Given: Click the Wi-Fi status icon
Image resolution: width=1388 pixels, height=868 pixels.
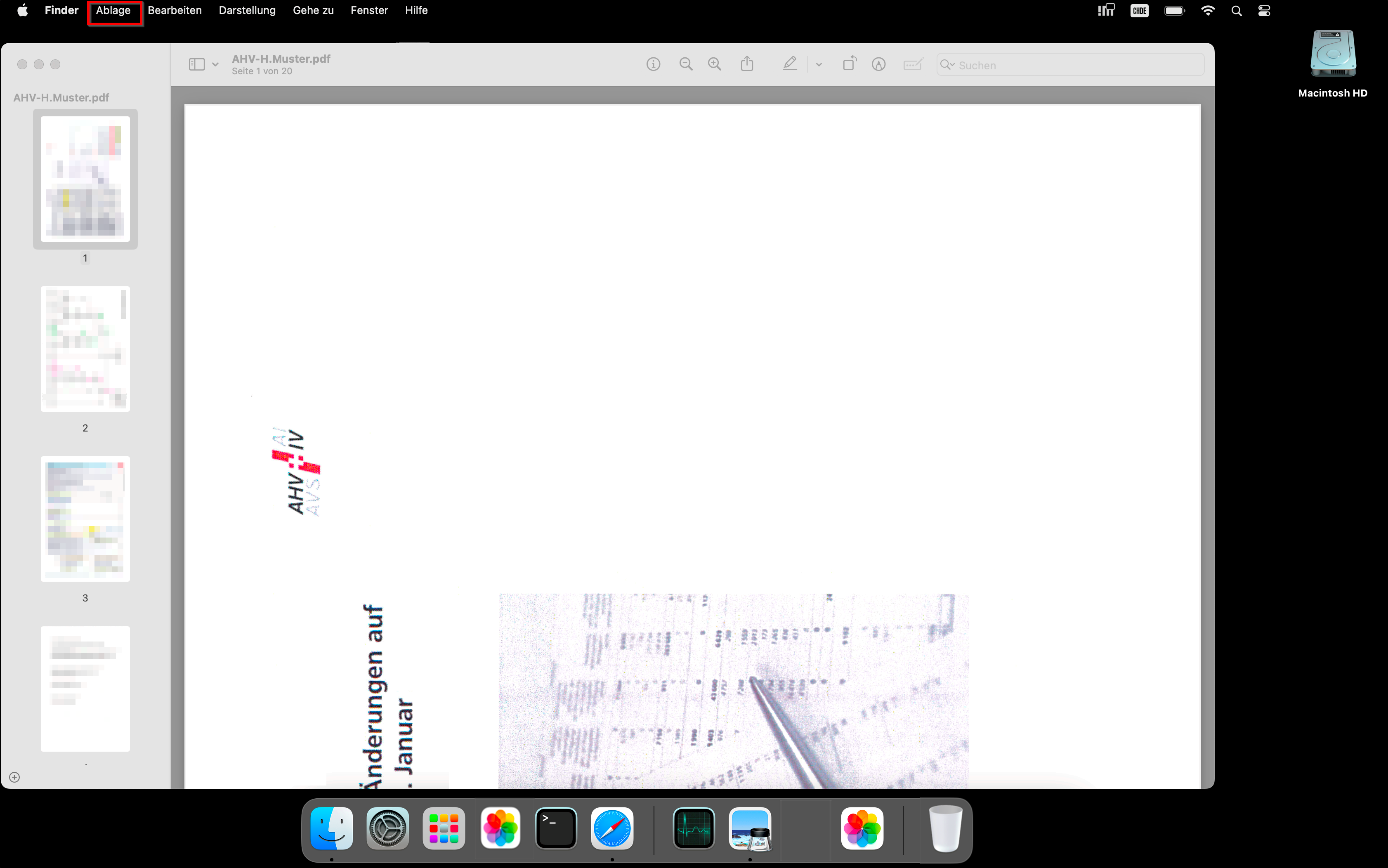Looking at the screenshot, I should point(1208,11).
